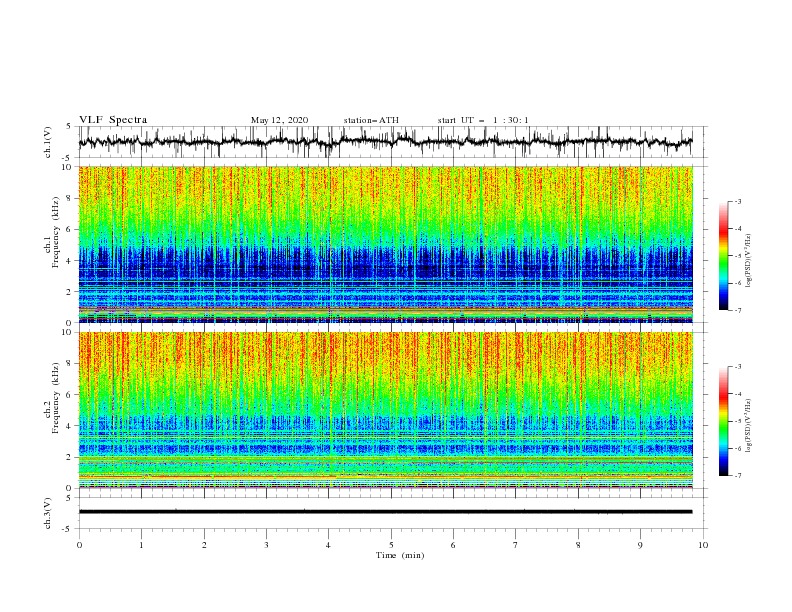Click the '0' tick on the time axis

point(79,545)
